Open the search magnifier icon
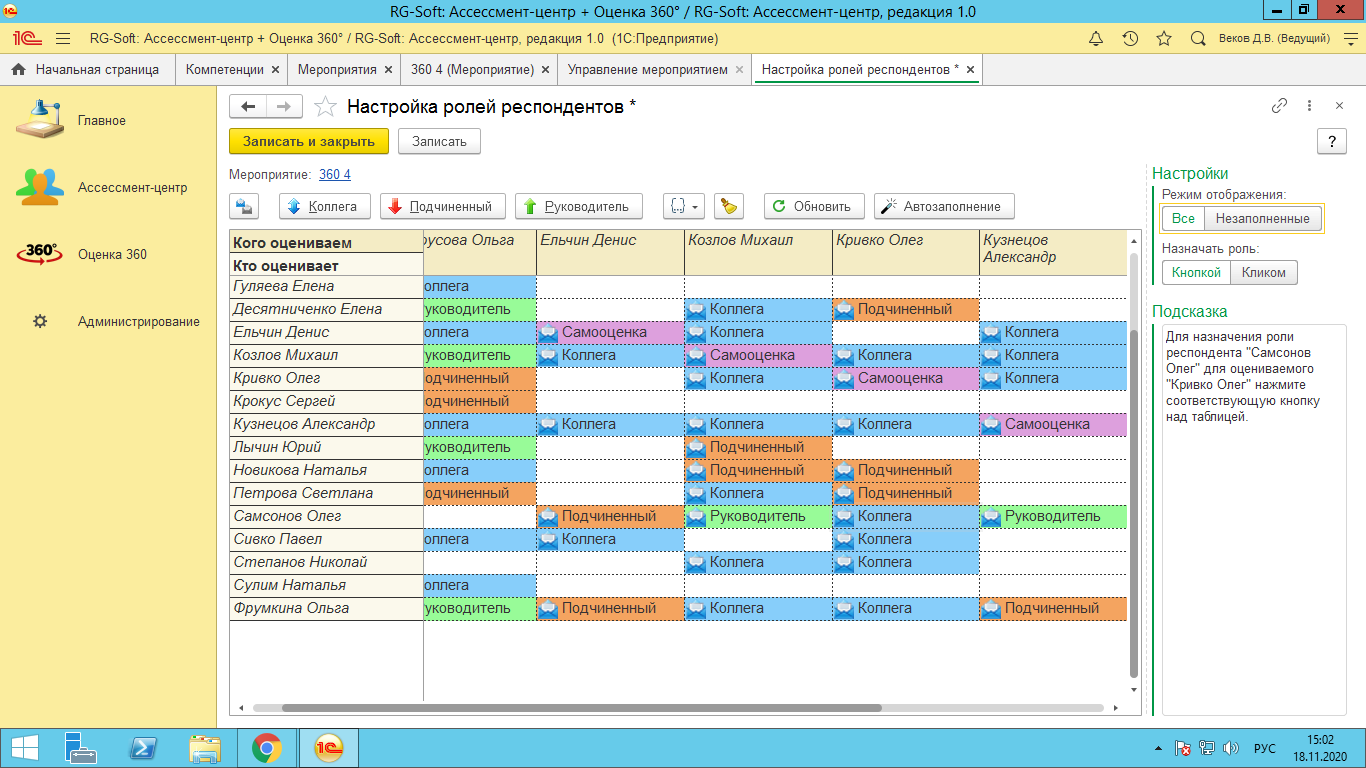The width and height of the screenshot is (1366, 768). 1198,38
